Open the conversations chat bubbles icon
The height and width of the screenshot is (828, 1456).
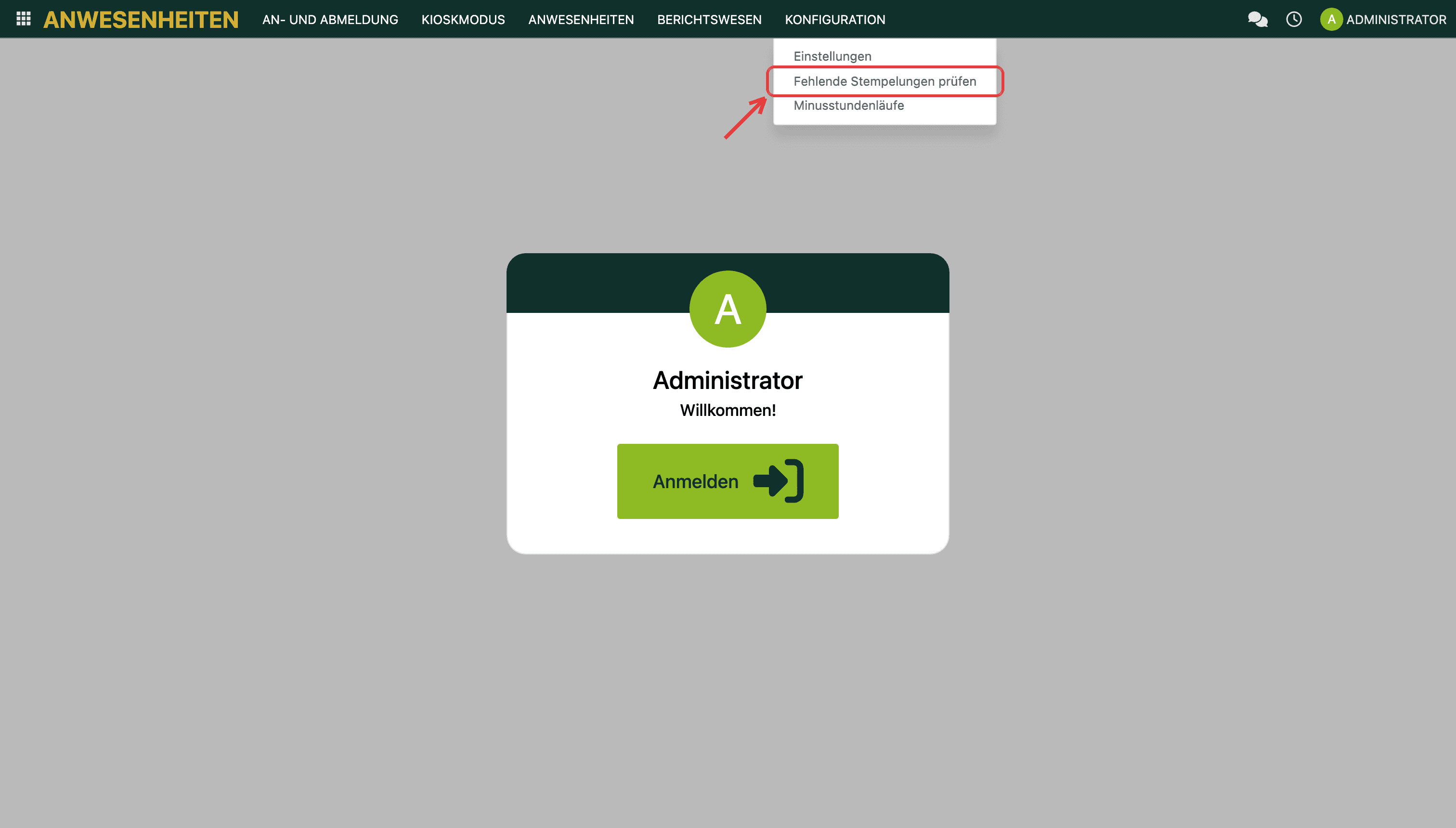click(1258, 19)
